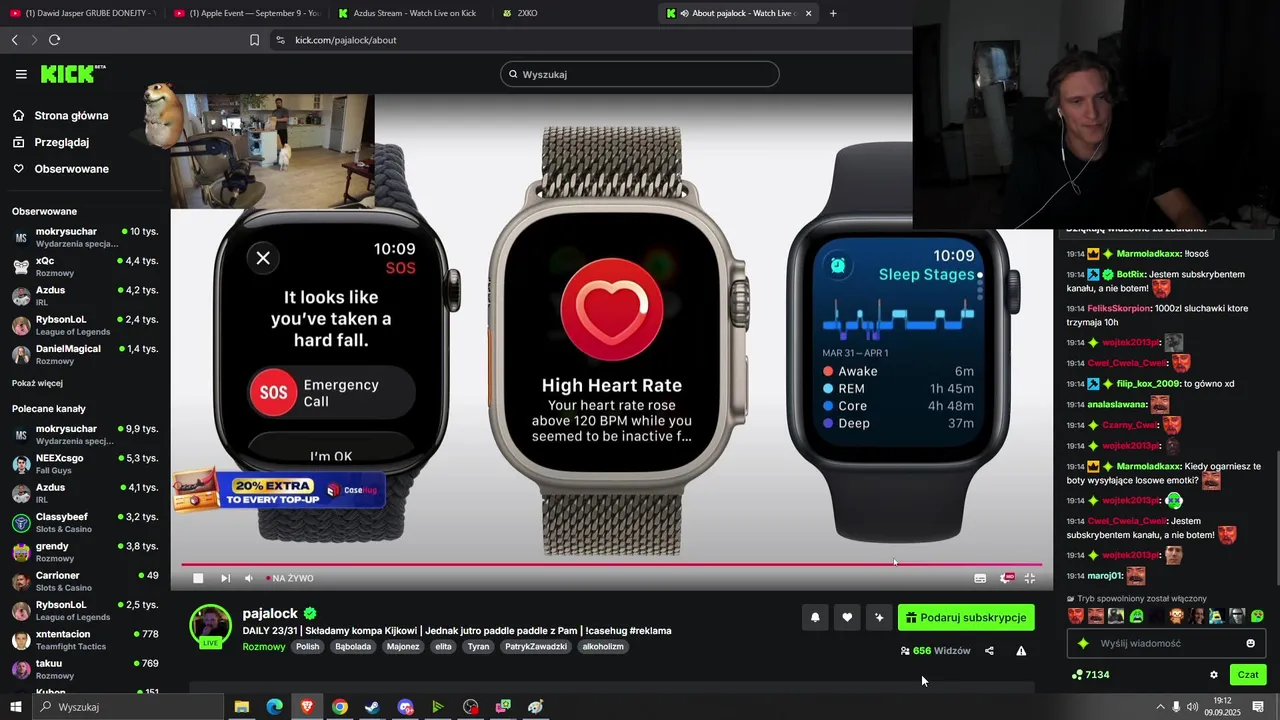Image resolution: width=1280 pixels, height=720 pixels.
Task: Reload the page
Action: pos(54,40)
